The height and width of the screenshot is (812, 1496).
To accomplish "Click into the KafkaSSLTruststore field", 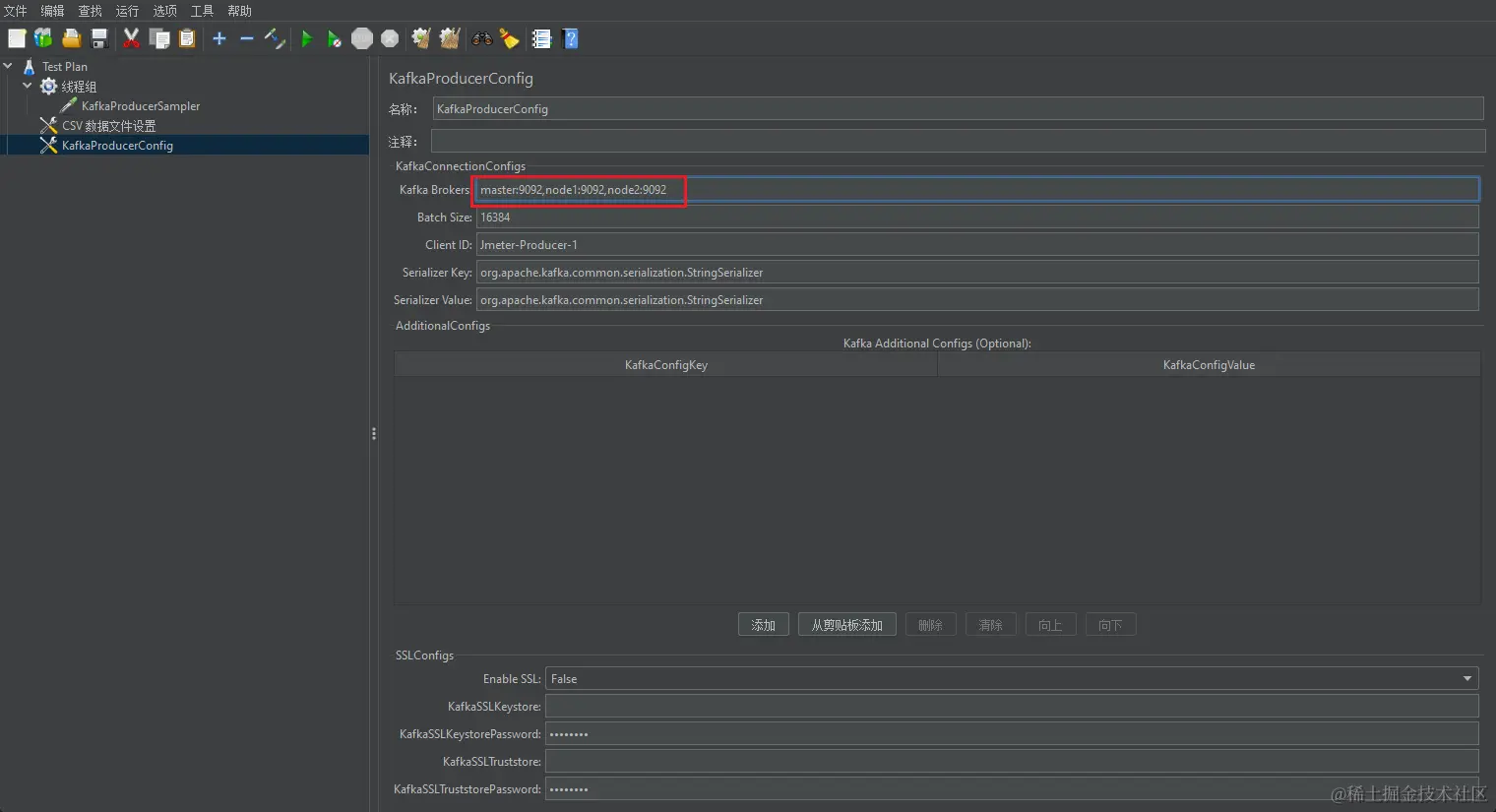I will (1012, 761).
